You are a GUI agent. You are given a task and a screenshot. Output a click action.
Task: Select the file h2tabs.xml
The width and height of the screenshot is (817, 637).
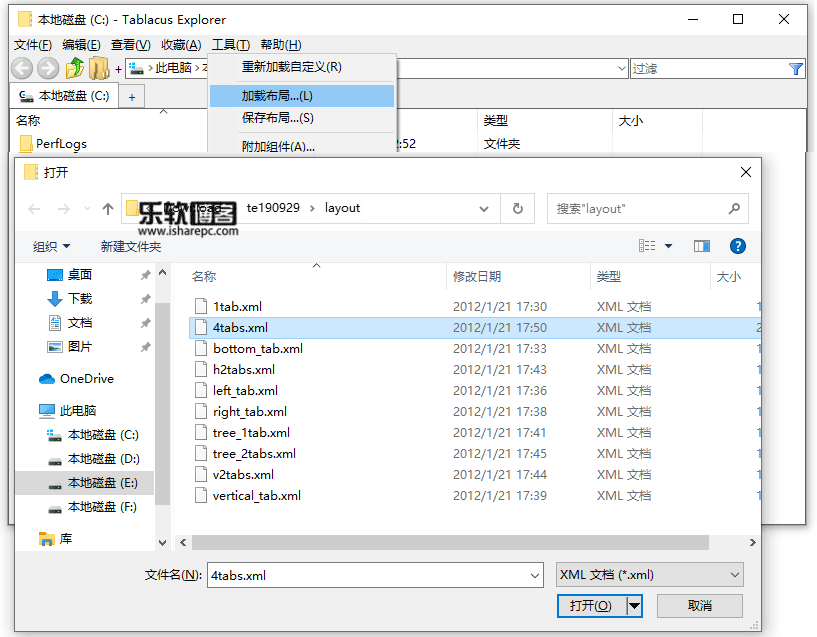pos(243,369)
